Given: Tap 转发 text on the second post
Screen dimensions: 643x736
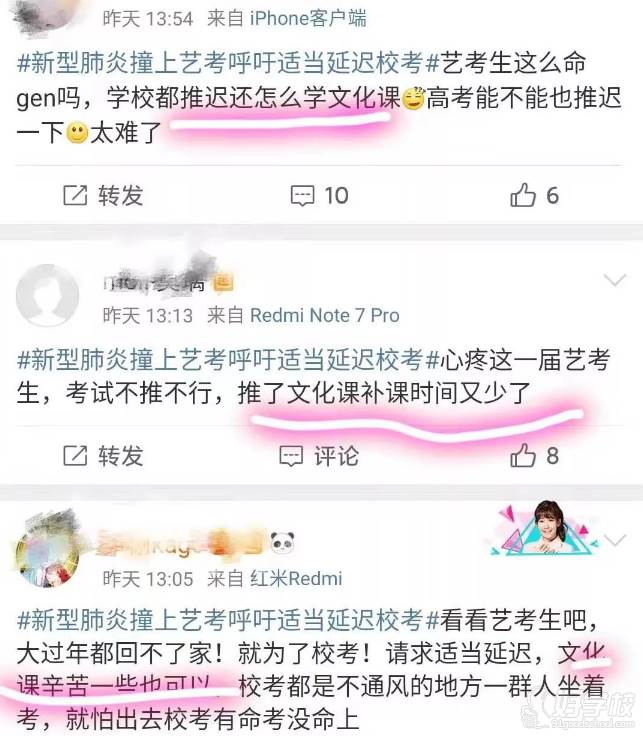Looking at the screenshot, I should tap(121, 456).
